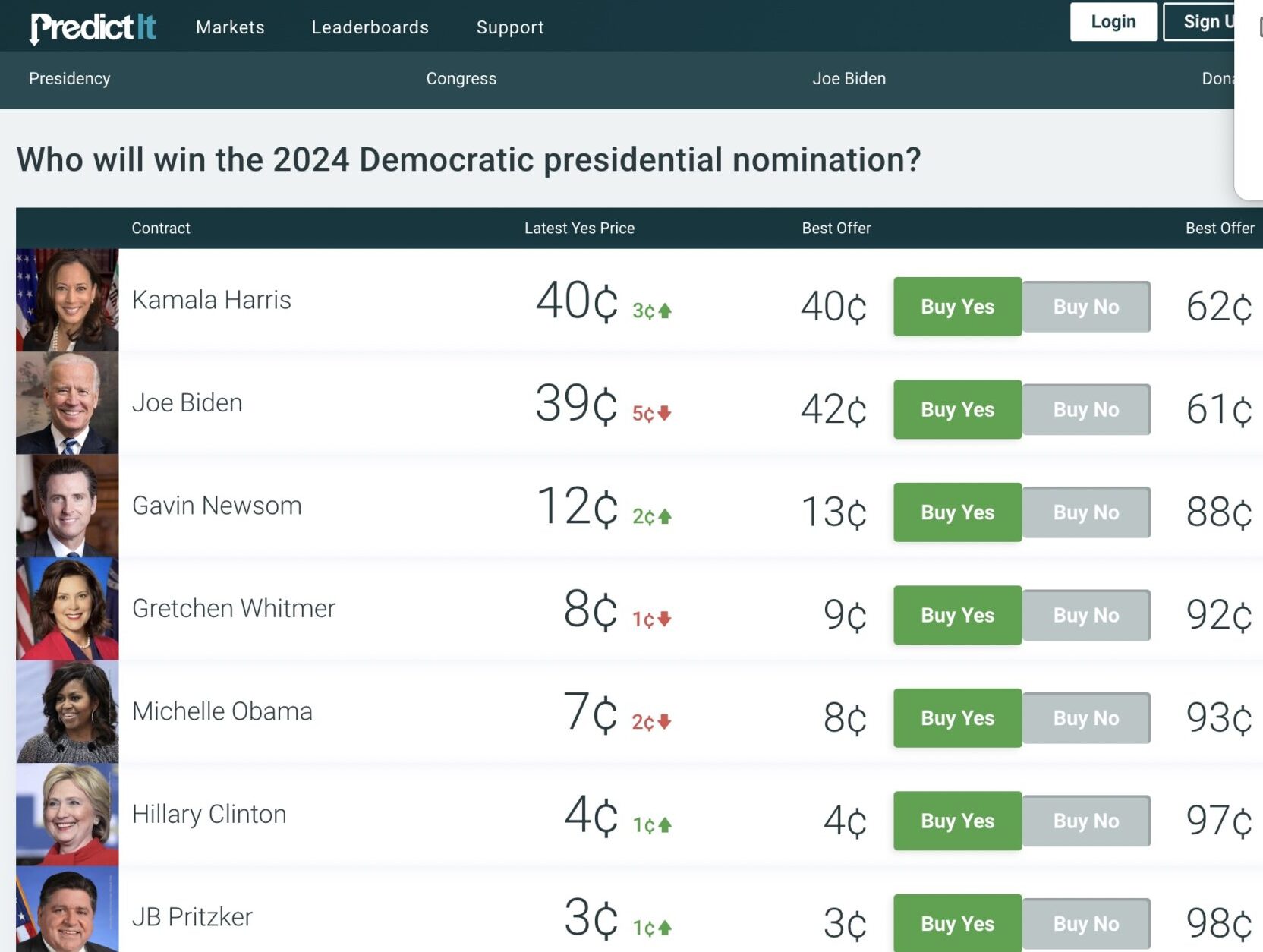Open the Hillary Clinton contract name link
The height and width of the screenshot is (952, 1263).
click(x=209, y=815)
